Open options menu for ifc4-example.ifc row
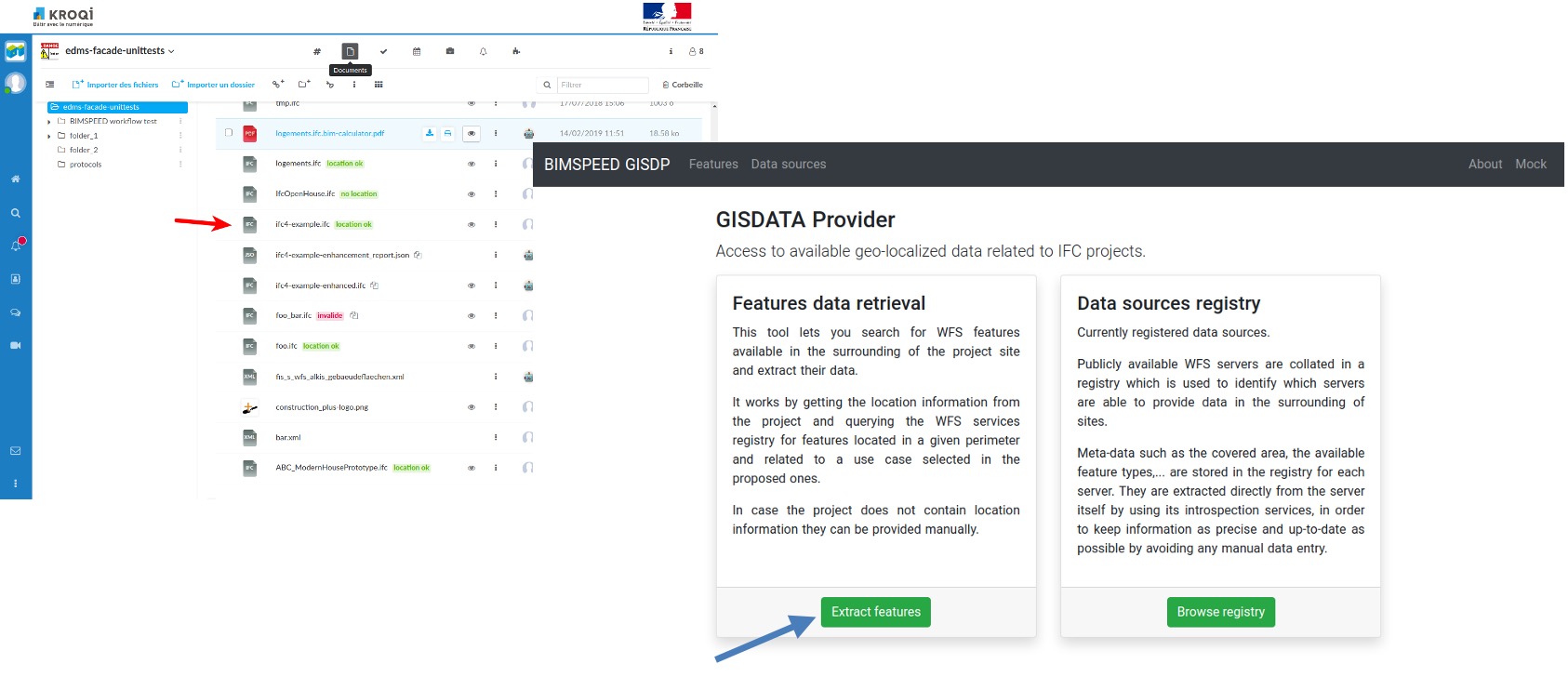1568x677 pixels. (x=496, y=224)
